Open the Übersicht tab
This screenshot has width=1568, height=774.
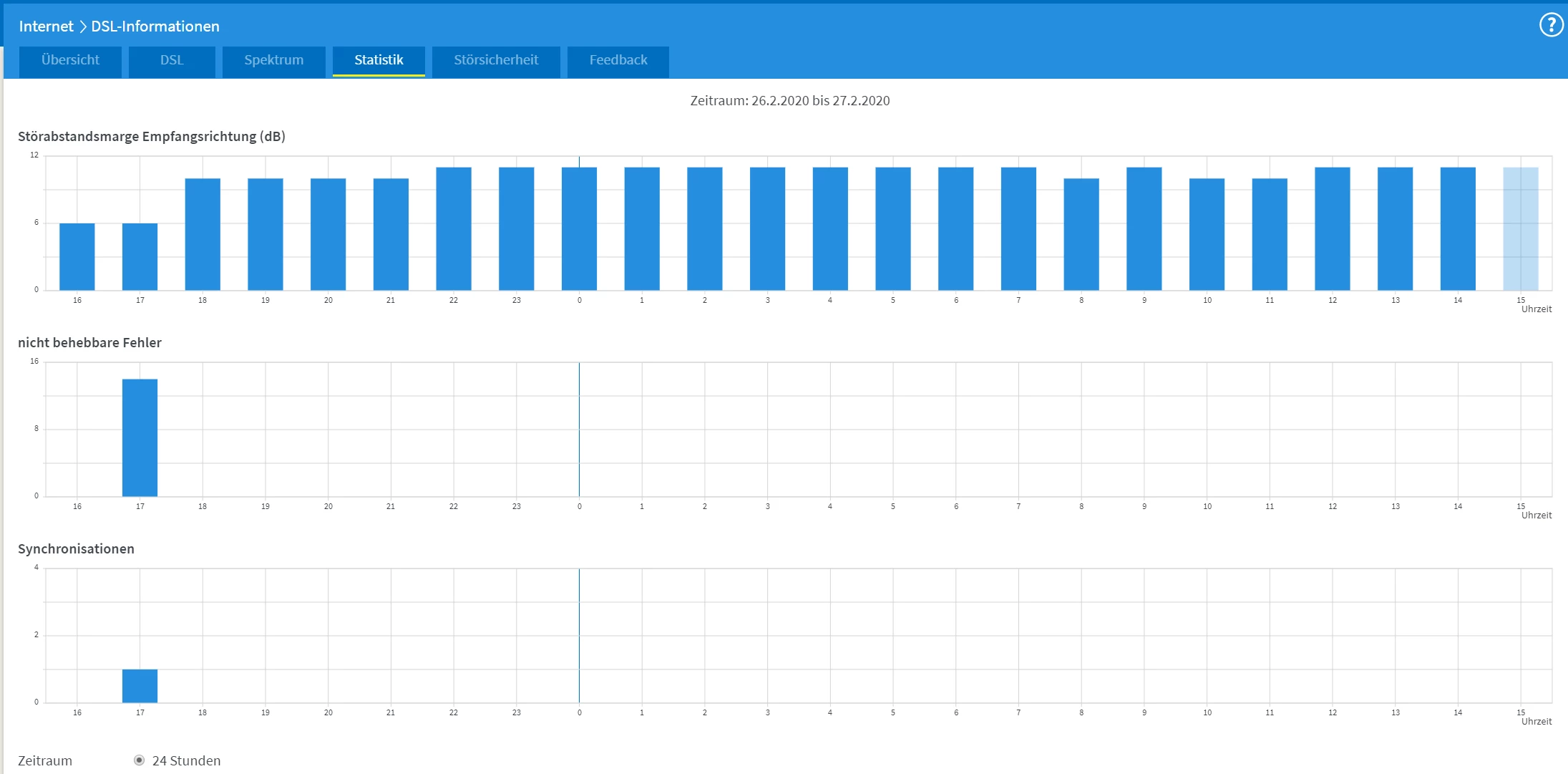coord(70,60)
